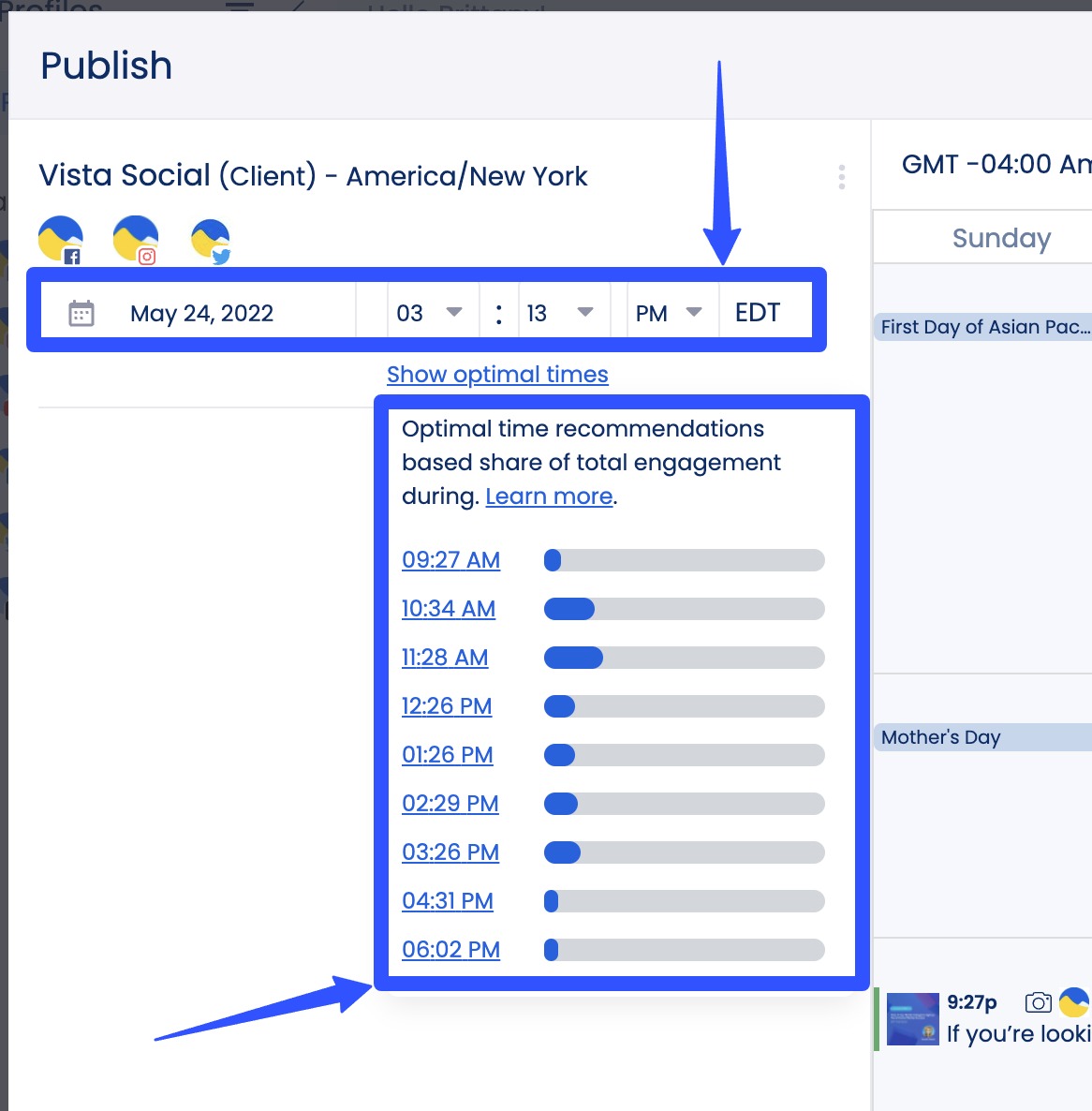This screenshot has width=1092, height=1111.
Task: Click the Show optimal times link
Action: tap(497, 375)
